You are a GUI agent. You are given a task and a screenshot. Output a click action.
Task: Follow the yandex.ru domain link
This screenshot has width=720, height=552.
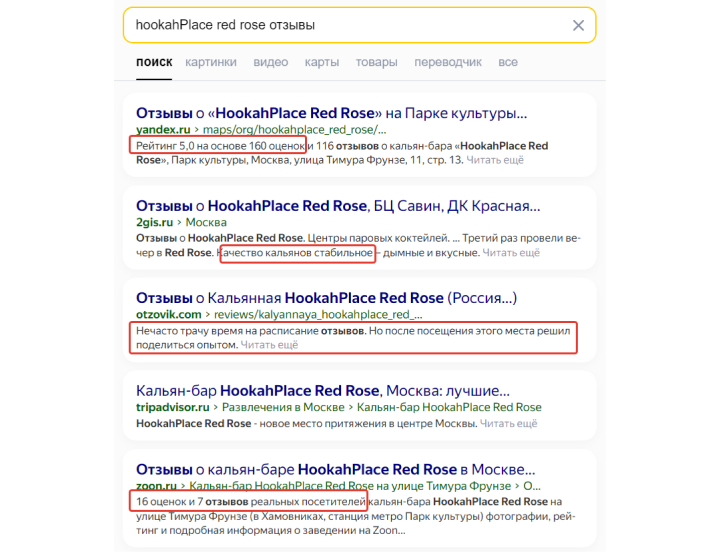163,130
